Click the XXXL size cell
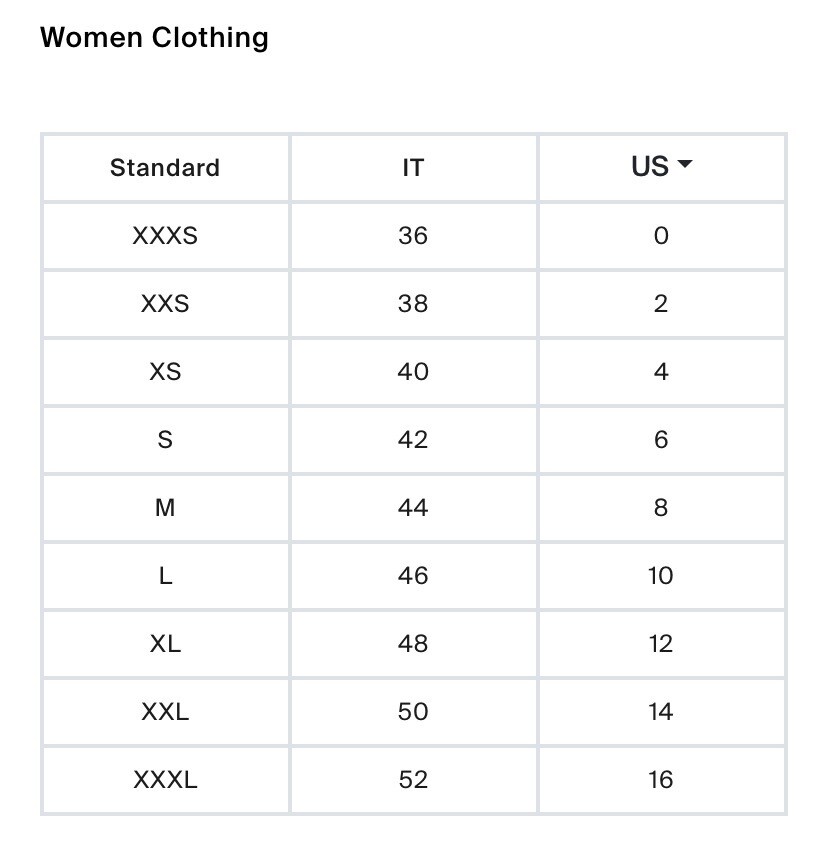The height and width of the screenshot is (850, 828). (165, 780)
